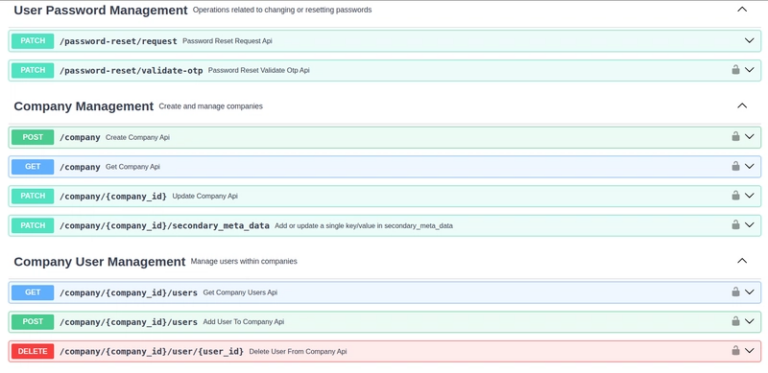This screenshot has height=373, width=768.
Task: Collapse the Company User Management section
Action: (x=742, y=261)
